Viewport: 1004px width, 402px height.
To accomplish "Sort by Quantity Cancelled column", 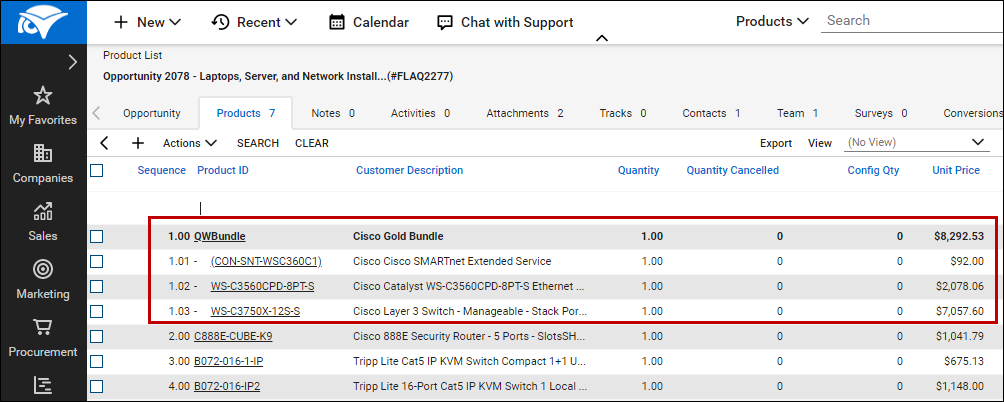I will [x=733, y=170].
